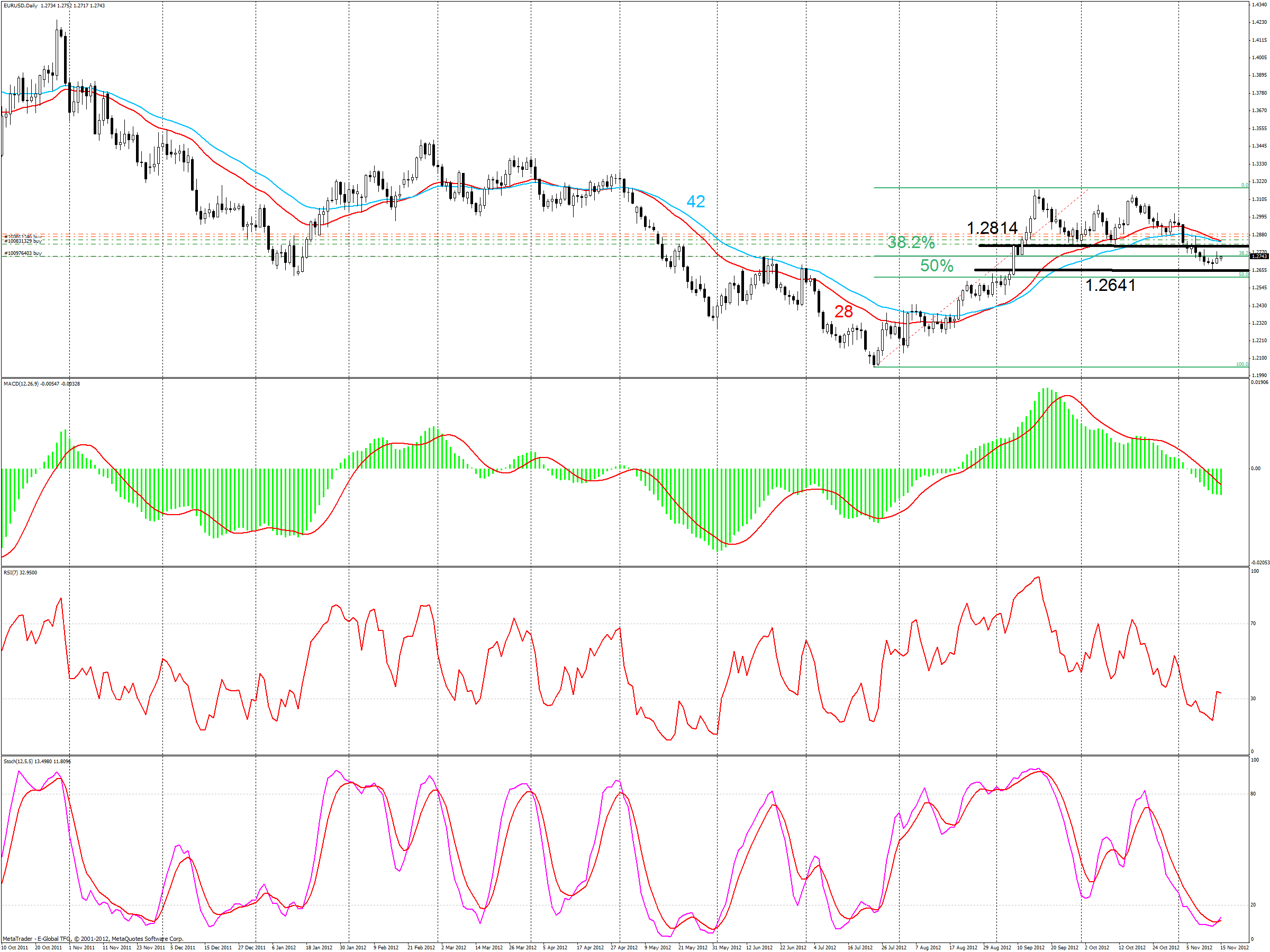This screenshot has height=952, width=1270.
Task: Click the '1 Nov 2011' date on time axis
Action: coord(82,947)
